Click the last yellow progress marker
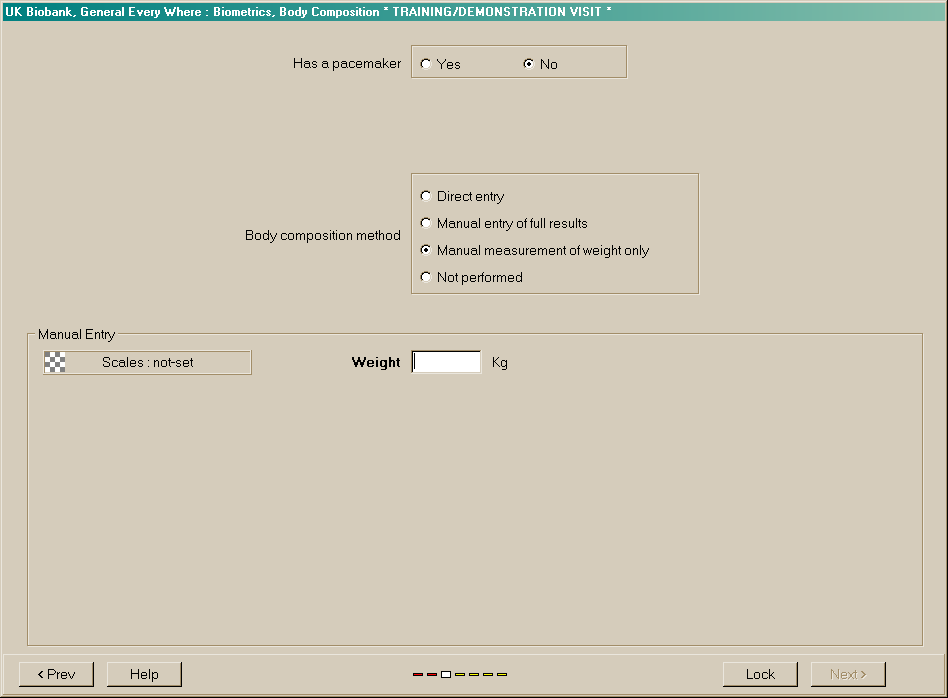948x698 pixels. click(x=502, y=674)
